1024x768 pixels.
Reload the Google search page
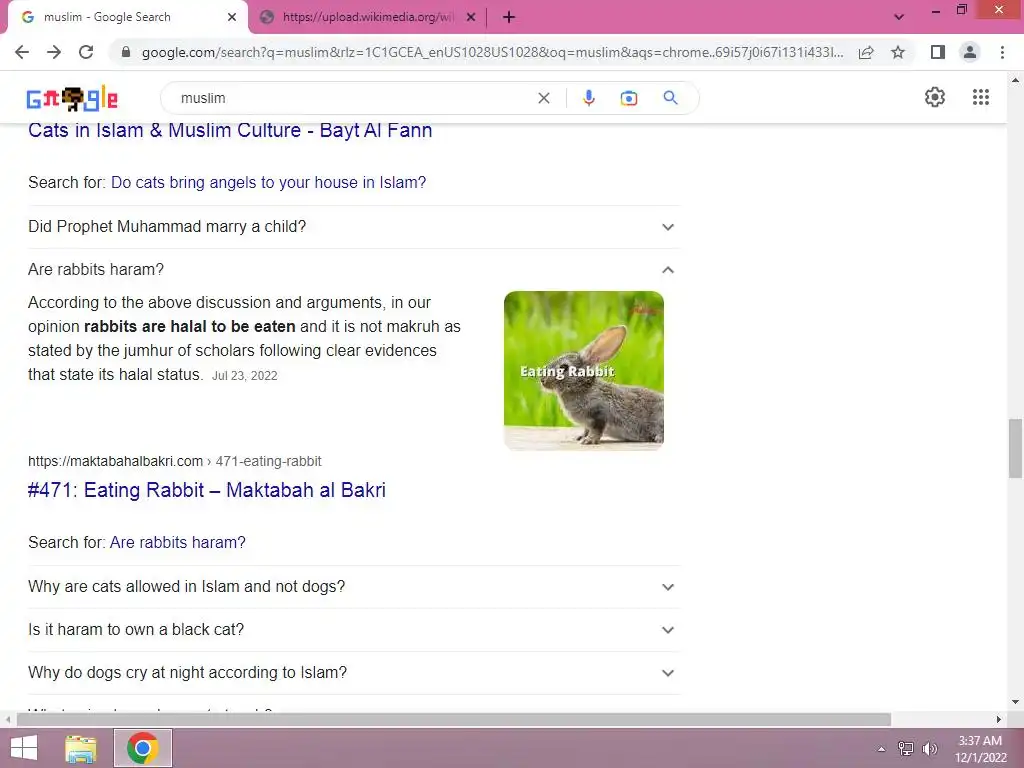[x=86, y=52]
